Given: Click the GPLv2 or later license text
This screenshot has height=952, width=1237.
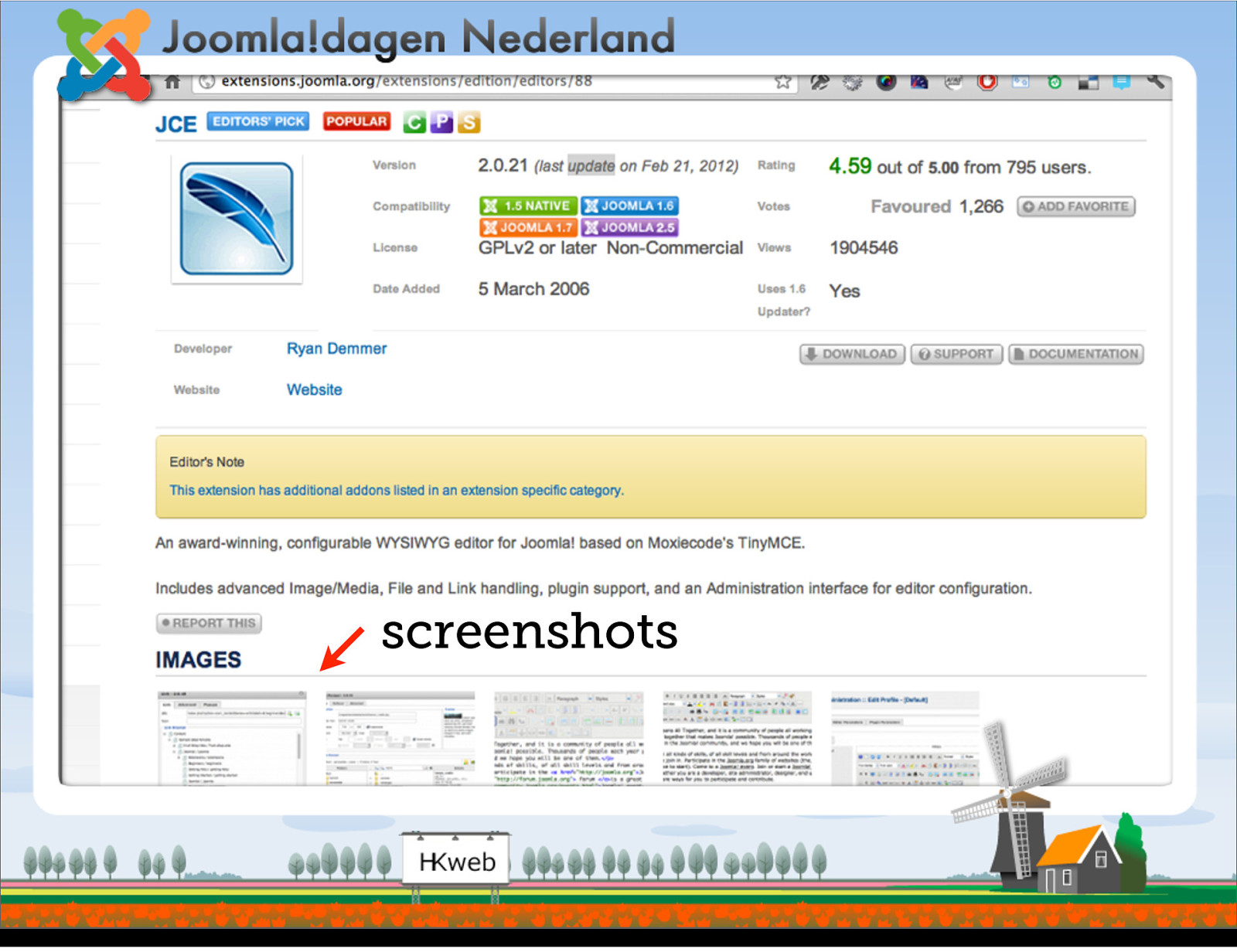Looking at the screenshot, I should (x=537, y=247).
